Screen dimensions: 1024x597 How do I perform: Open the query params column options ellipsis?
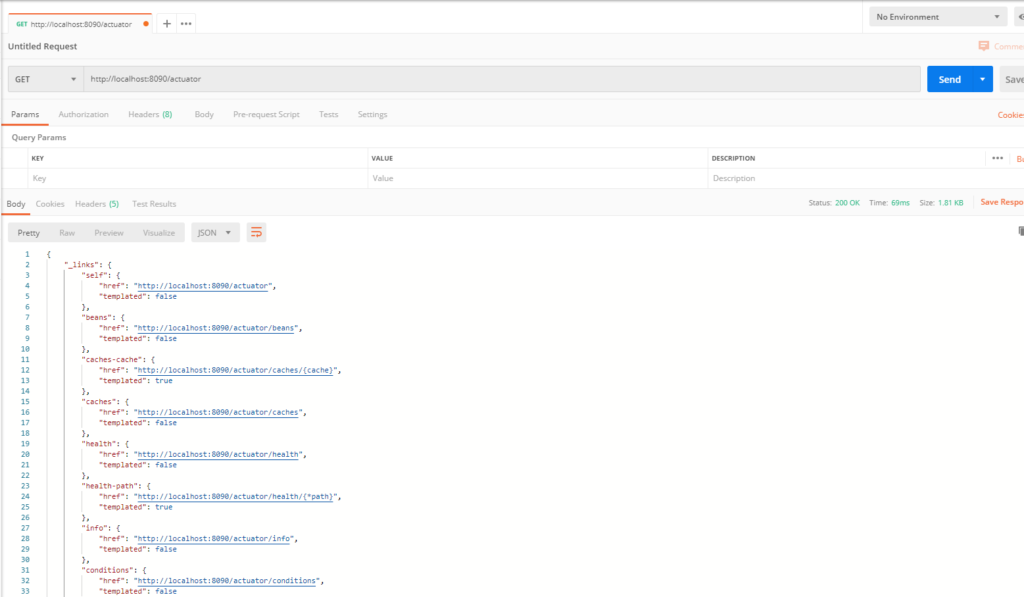(x=997, y=158)
